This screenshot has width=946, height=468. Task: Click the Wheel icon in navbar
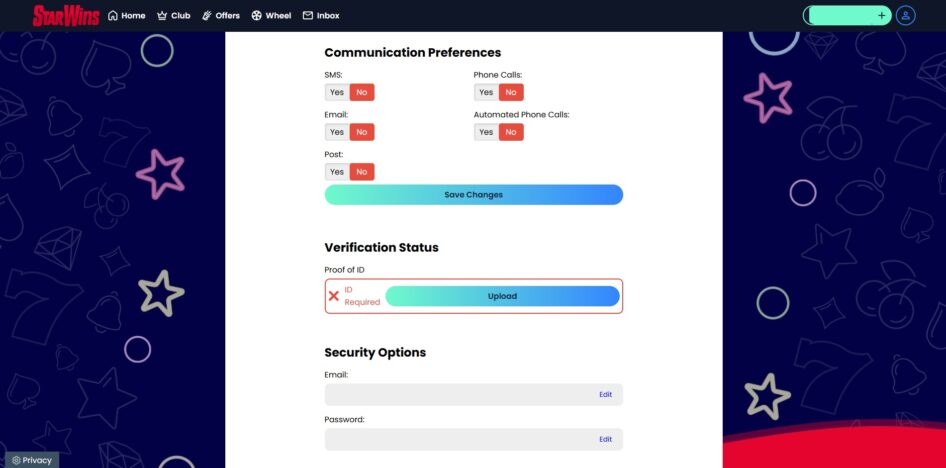point(256,16)
